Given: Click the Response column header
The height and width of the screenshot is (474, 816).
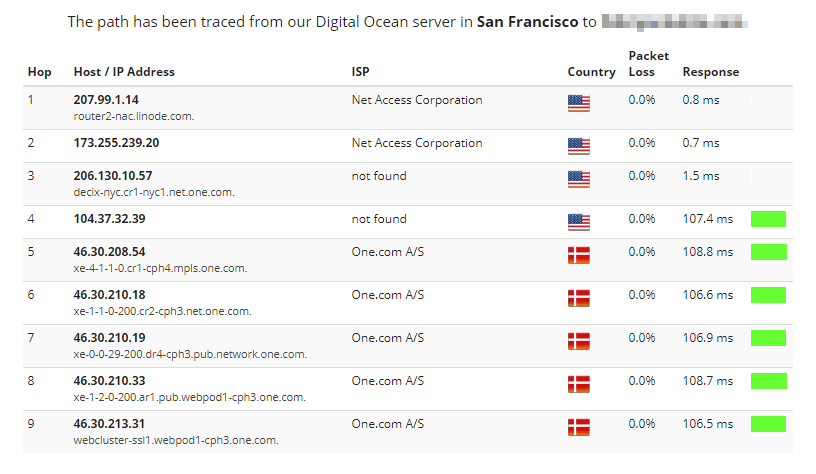Looking at the screenshot, I should click(710, 72).
